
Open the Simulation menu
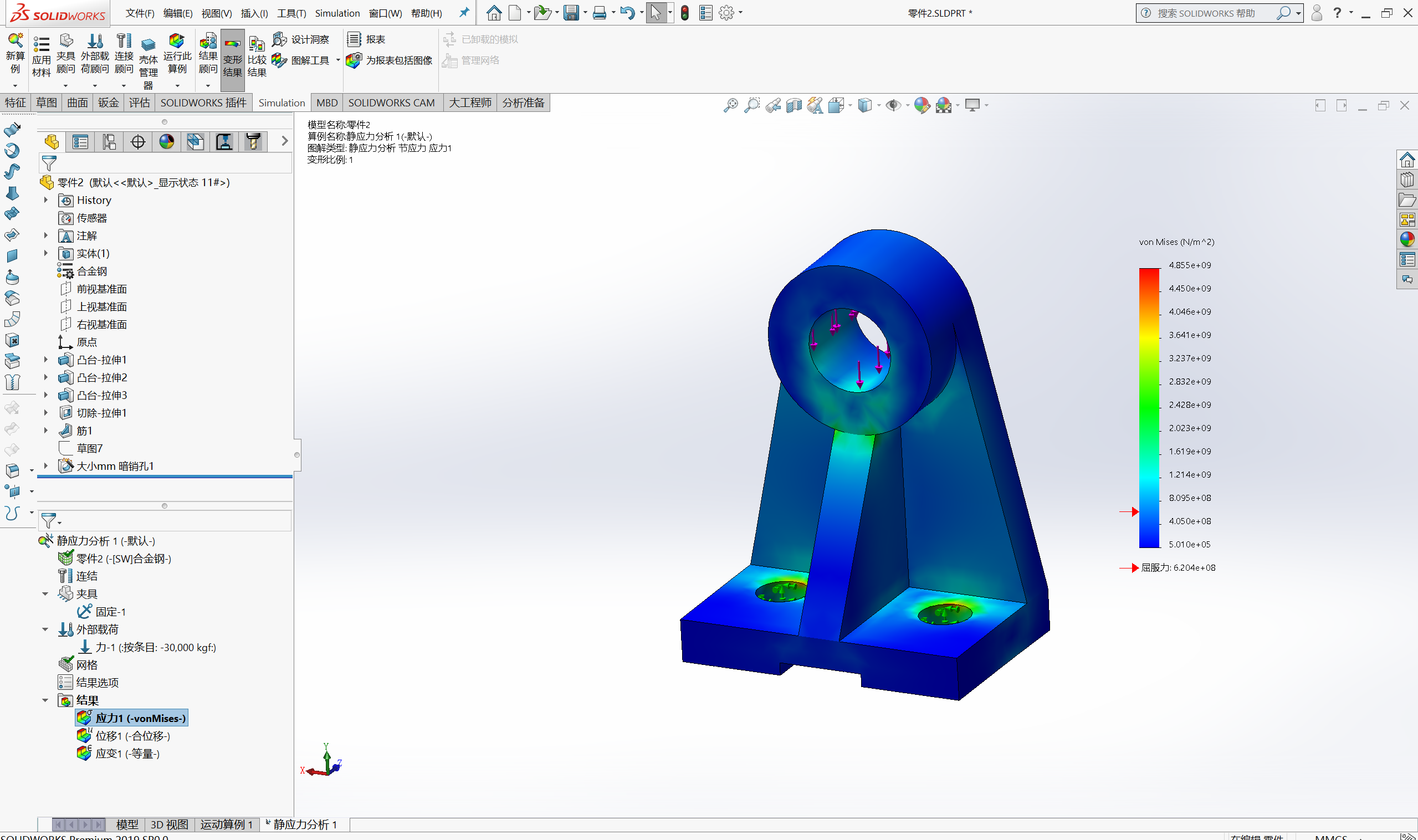[337, 13]
